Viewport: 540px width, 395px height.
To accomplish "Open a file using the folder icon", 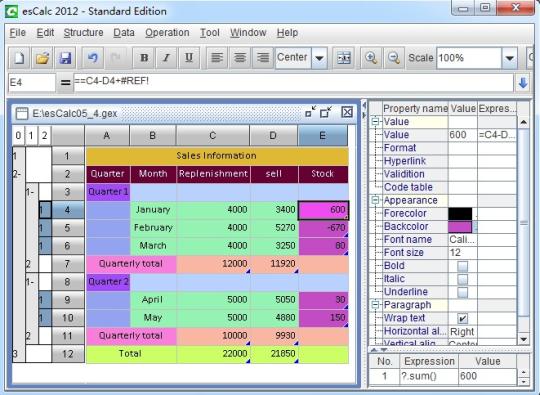I will pos(42,58).
